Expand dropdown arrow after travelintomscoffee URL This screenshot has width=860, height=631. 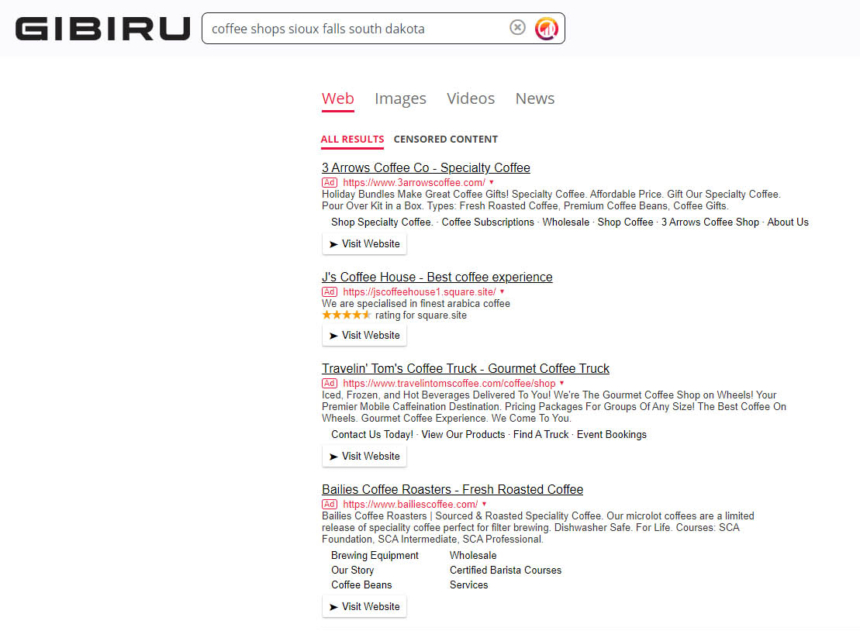[x=562, y=383]
